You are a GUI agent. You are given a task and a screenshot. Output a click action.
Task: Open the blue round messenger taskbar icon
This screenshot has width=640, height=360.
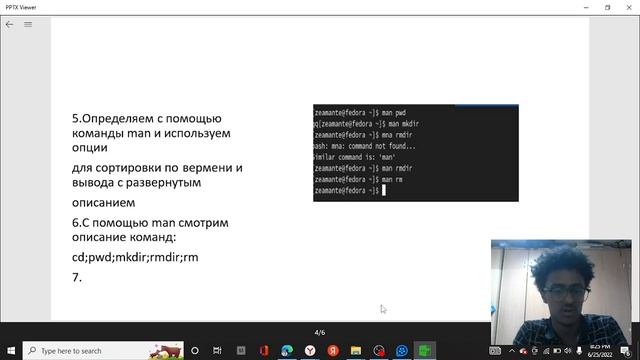402,351
